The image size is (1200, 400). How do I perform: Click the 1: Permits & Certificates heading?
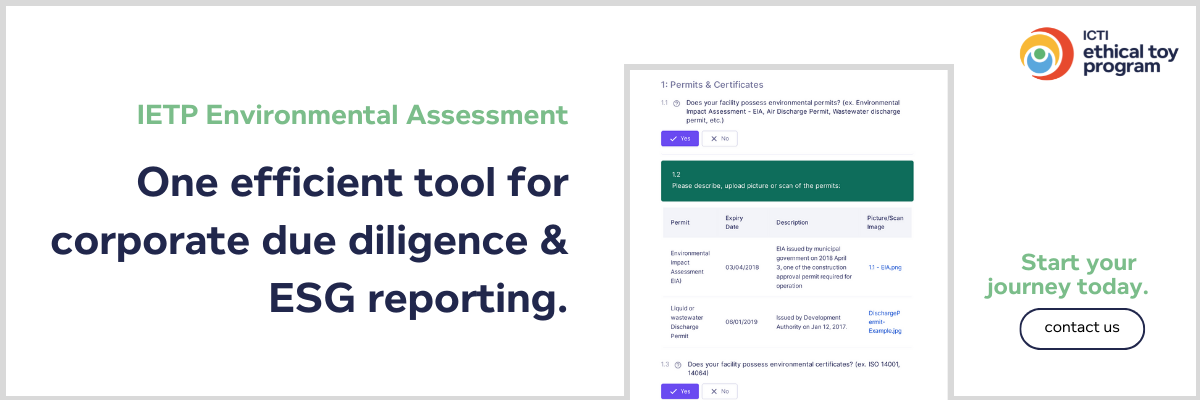711,85
